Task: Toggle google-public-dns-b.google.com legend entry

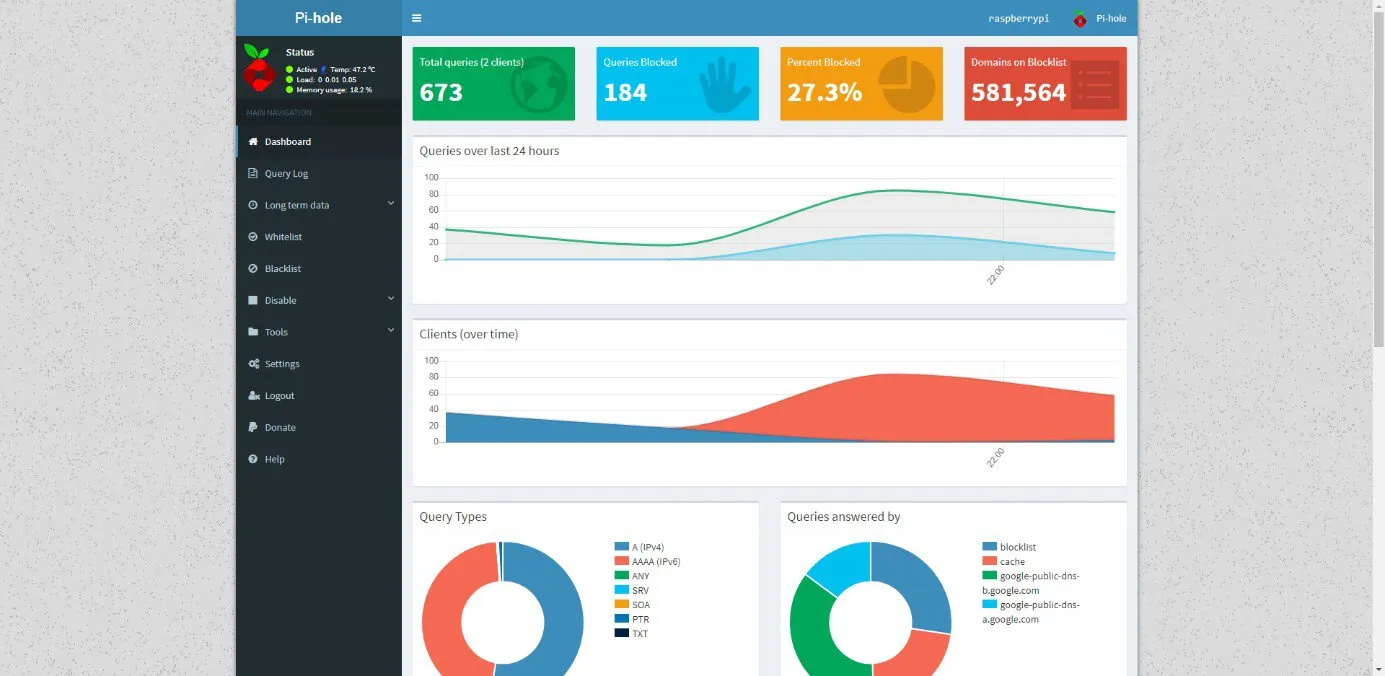Action: [x=1031, y=583]
